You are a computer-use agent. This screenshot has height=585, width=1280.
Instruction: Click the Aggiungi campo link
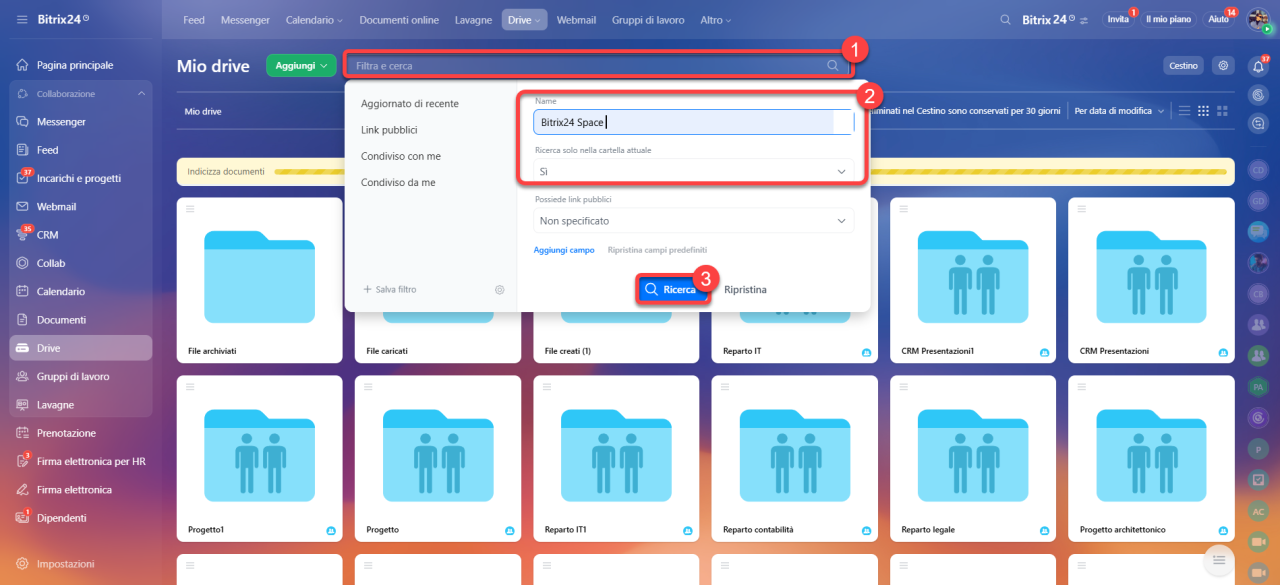point(564,250)
